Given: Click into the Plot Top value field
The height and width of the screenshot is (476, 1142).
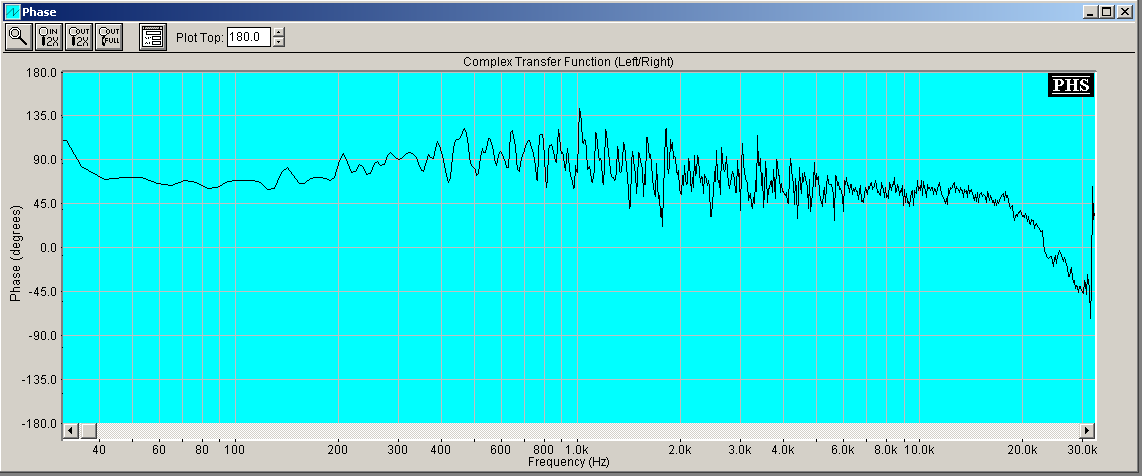Looking at the screenshot, I should pos(248,36).
